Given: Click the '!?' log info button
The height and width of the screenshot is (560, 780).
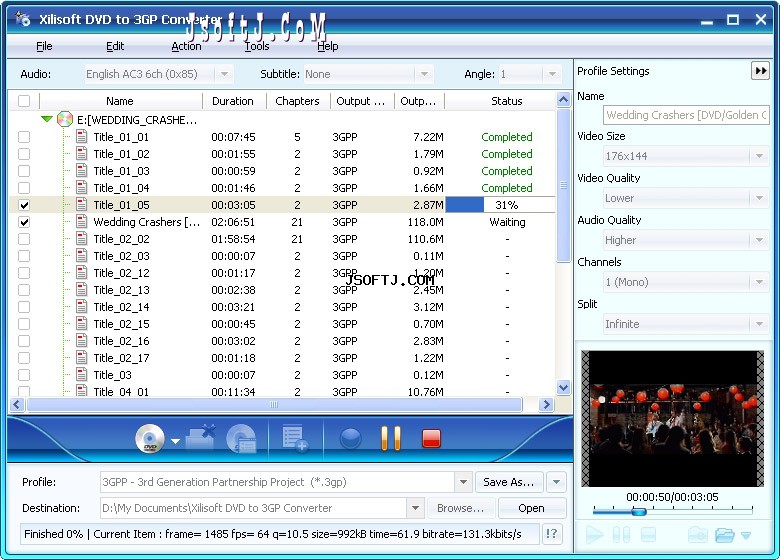Looking at the screenshot, I should click(x=552, y=534).
